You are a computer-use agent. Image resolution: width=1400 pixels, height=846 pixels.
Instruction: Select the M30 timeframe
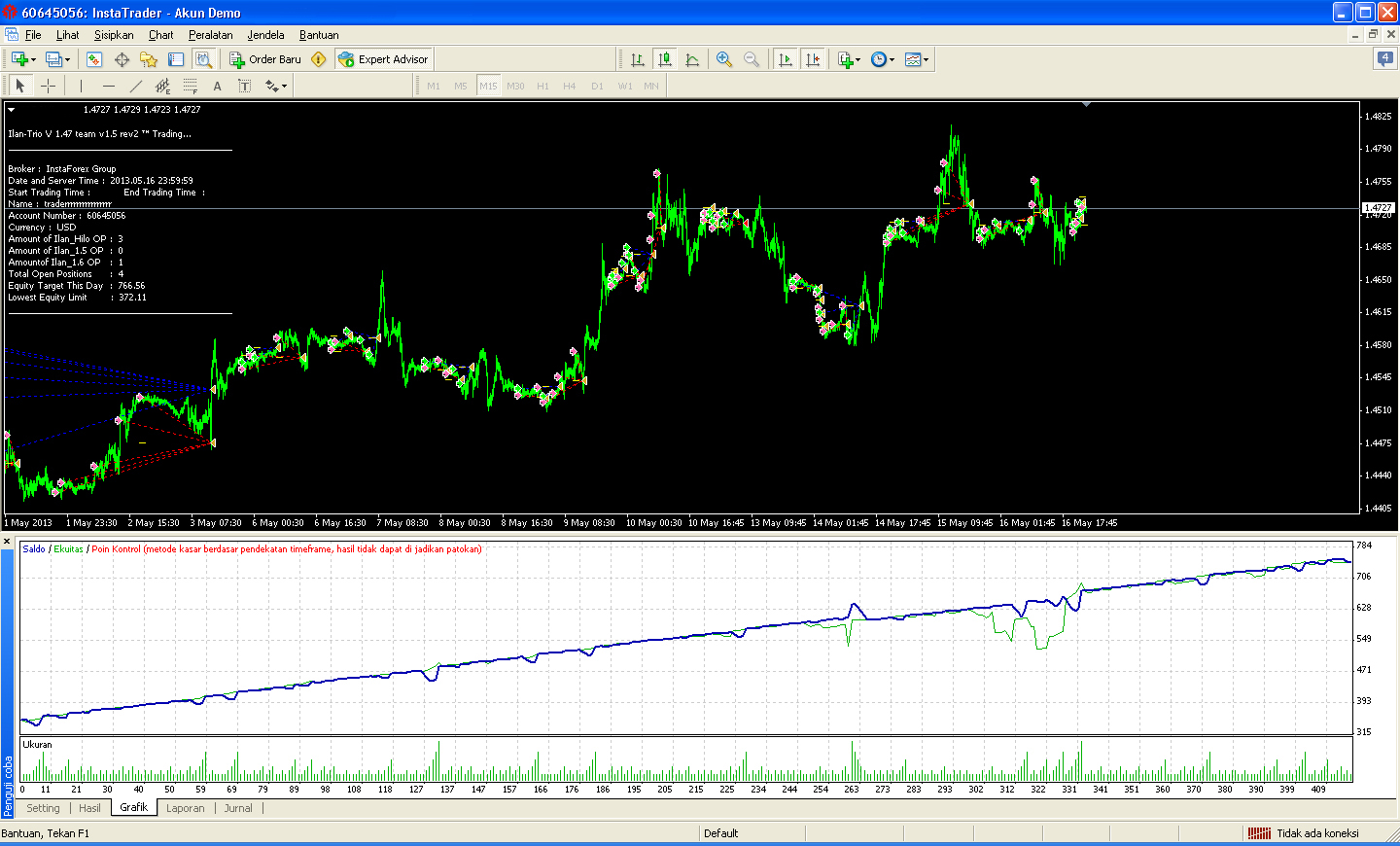pyautogui.click(x=515, y=86)
